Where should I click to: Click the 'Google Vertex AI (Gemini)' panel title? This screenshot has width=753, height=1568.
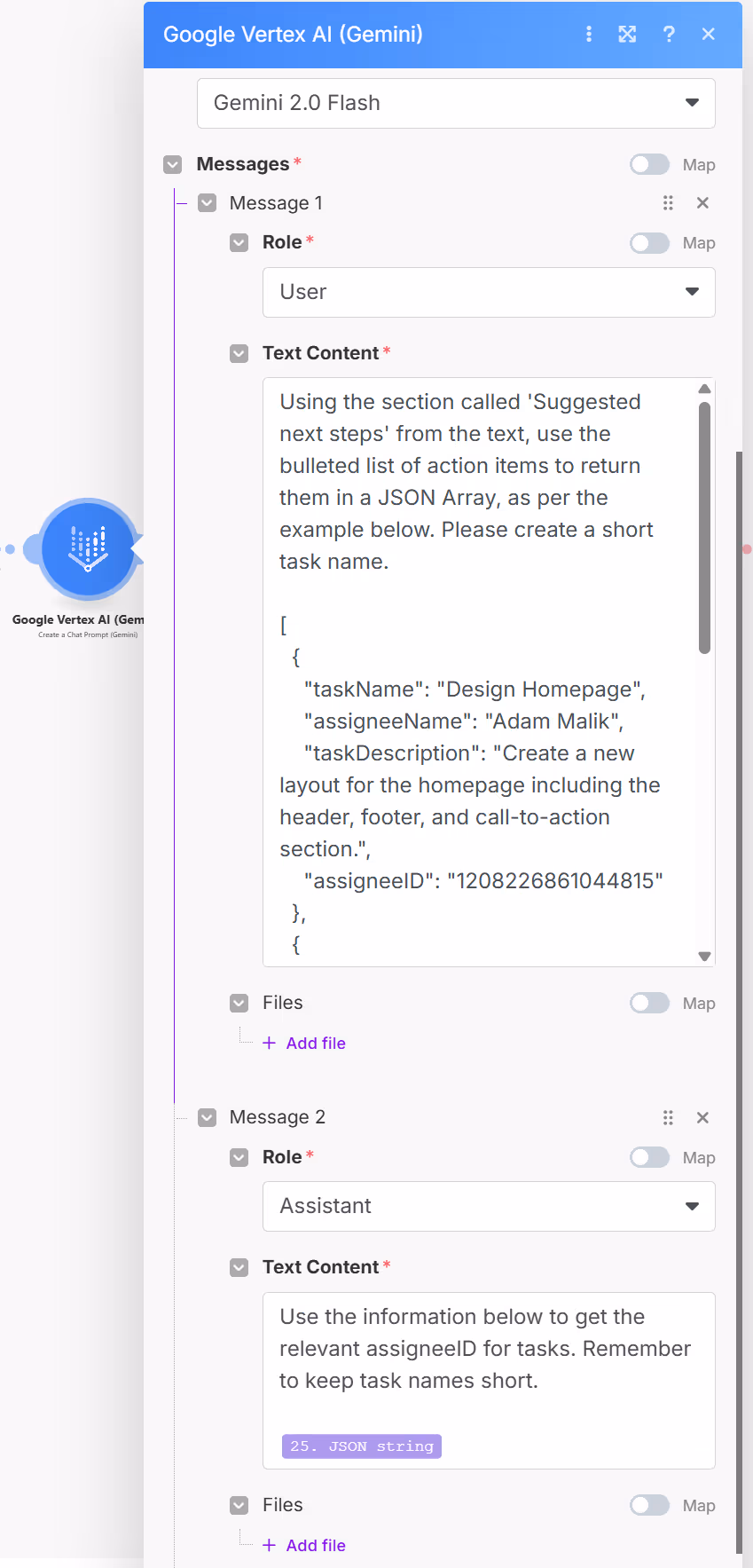[x=293, y=34]
